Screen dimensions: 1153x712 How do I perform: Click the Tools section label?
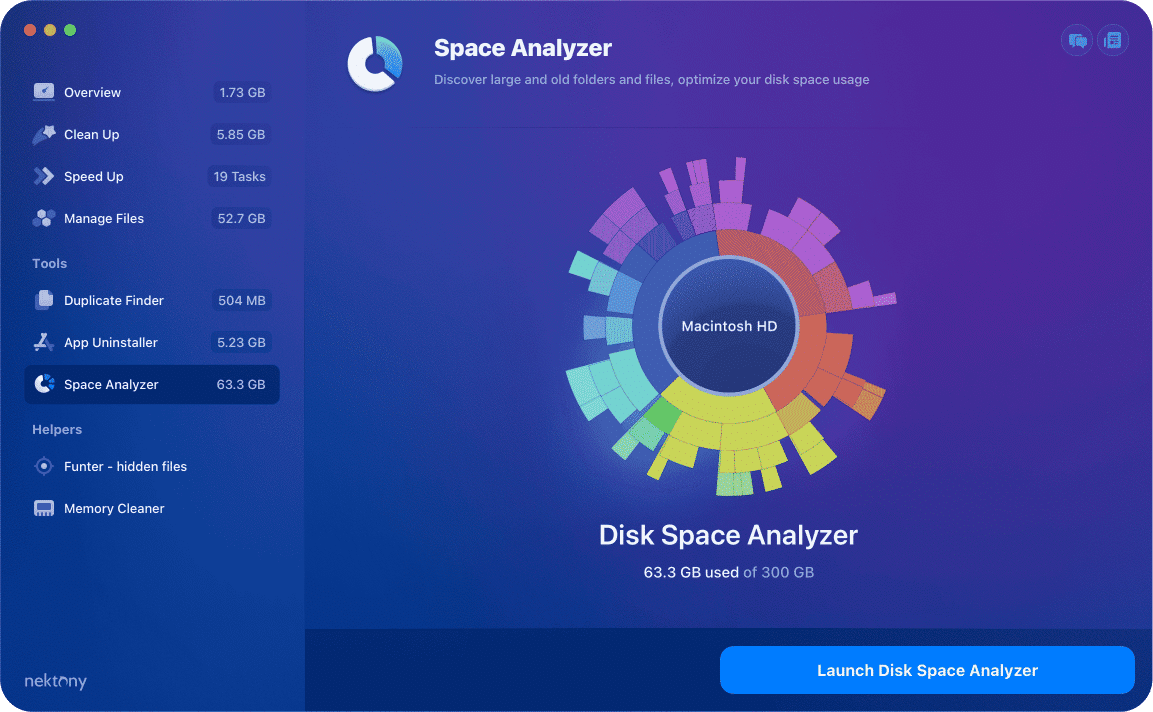click(x=49, y=263)
